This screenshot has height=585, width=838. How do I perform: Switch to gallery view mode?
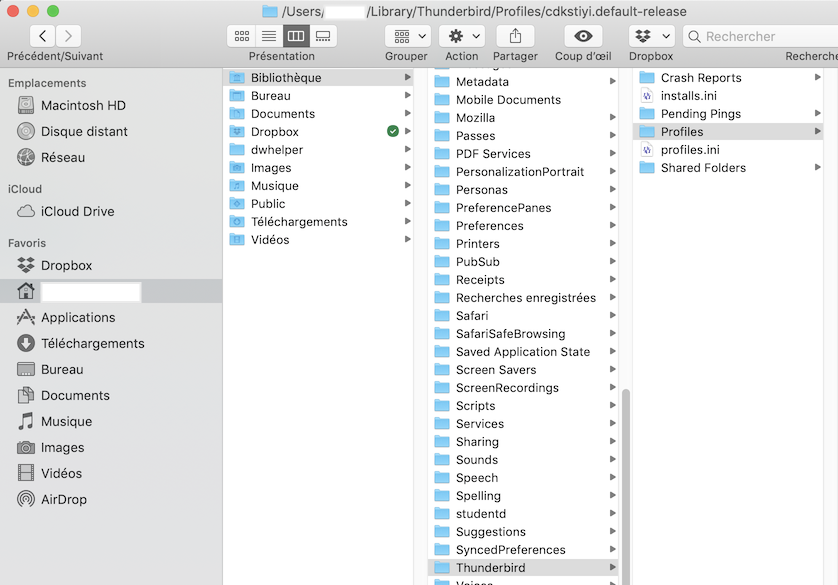click(322, 36)
